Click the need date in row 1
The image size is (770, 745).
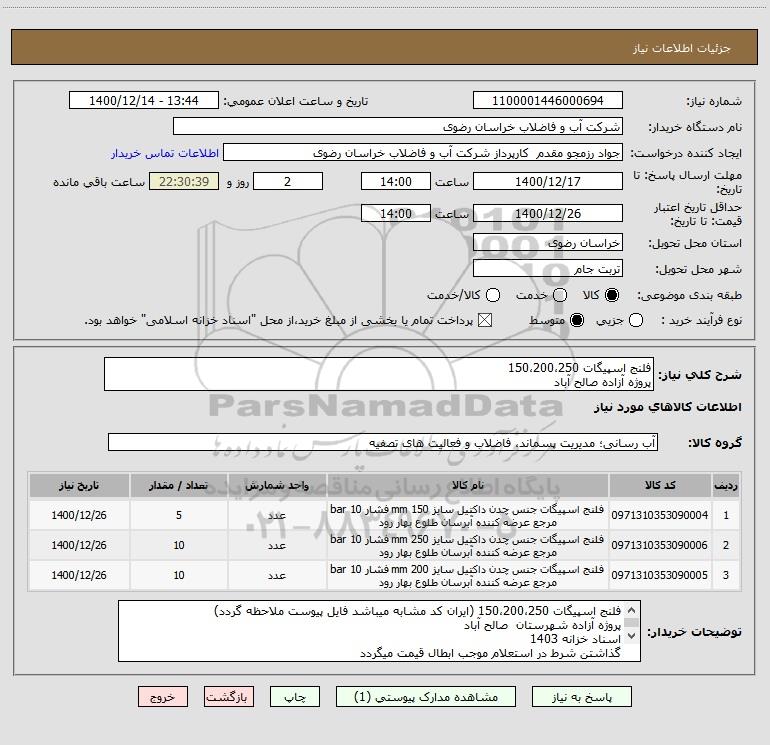point(79,515)
